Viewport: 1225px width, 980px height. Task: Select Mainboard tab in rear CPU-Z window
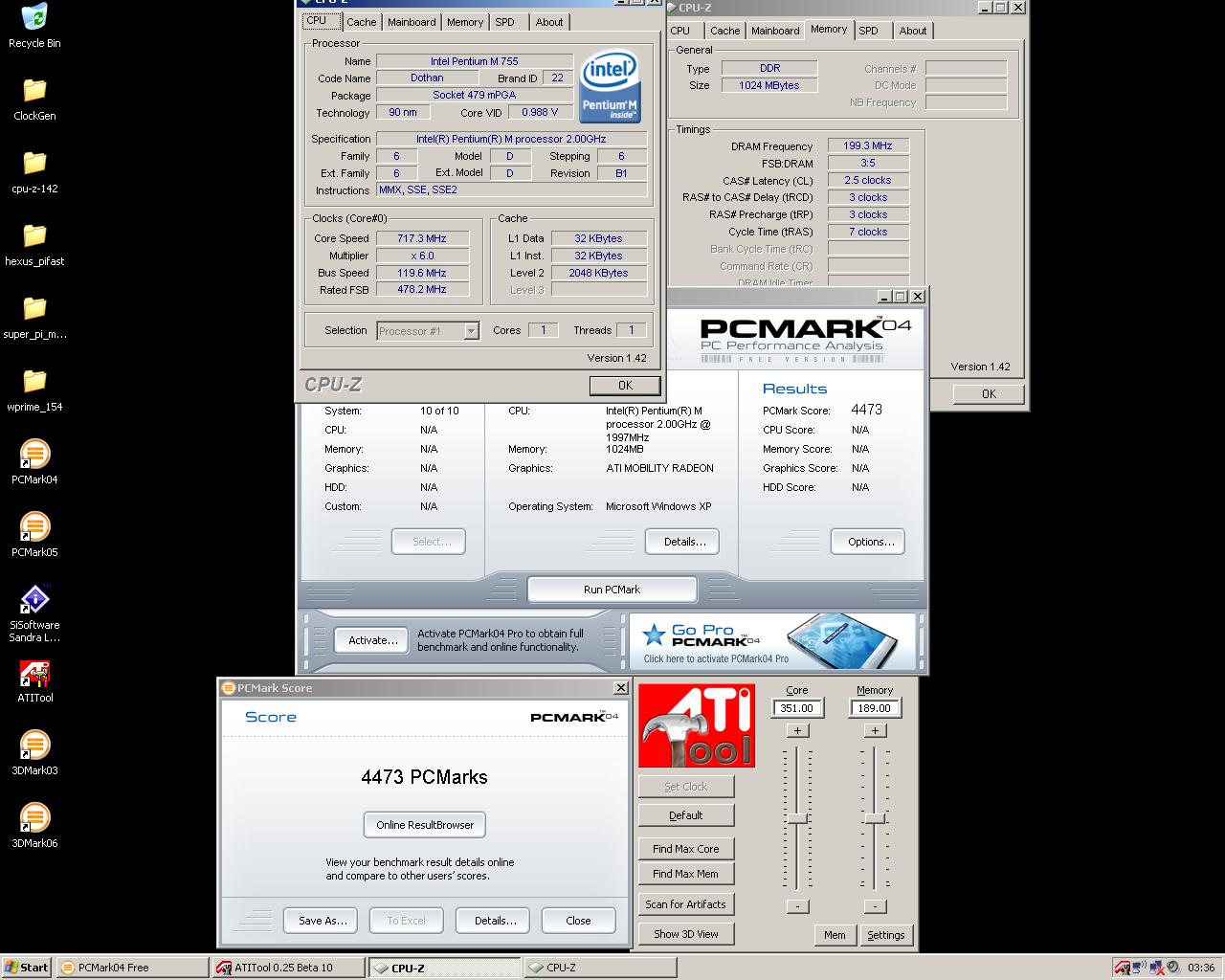click(775, 31)
